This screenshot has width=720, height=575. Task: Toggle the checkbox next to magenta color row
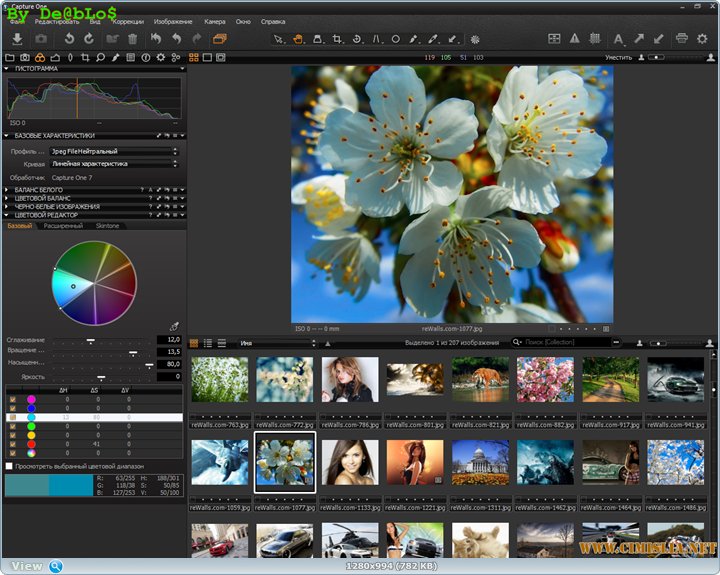pyautogui.click(x=12, y=399)
